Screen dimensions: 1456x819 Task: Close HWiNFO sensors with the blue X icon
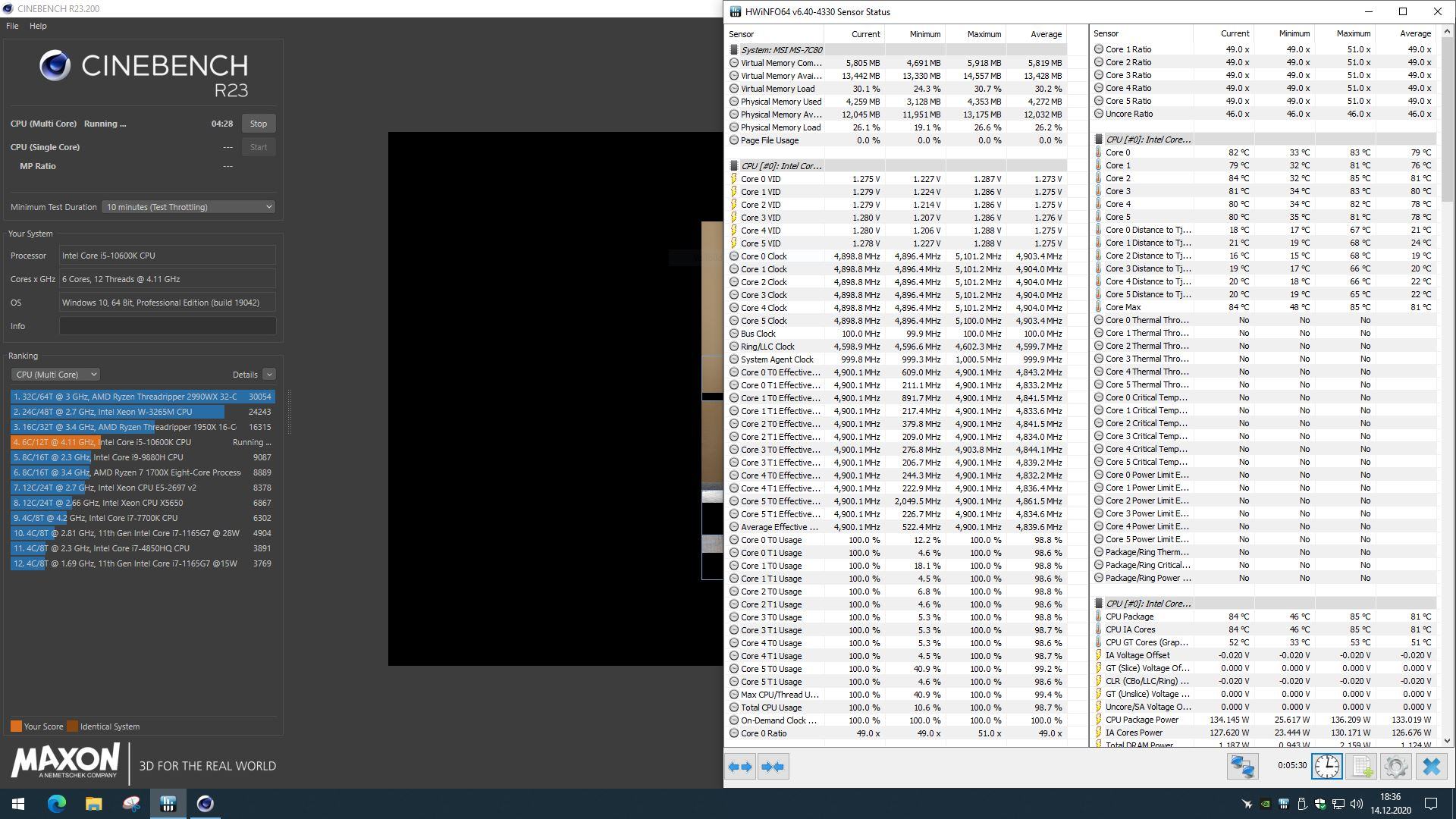click(x=1431, y=767)
